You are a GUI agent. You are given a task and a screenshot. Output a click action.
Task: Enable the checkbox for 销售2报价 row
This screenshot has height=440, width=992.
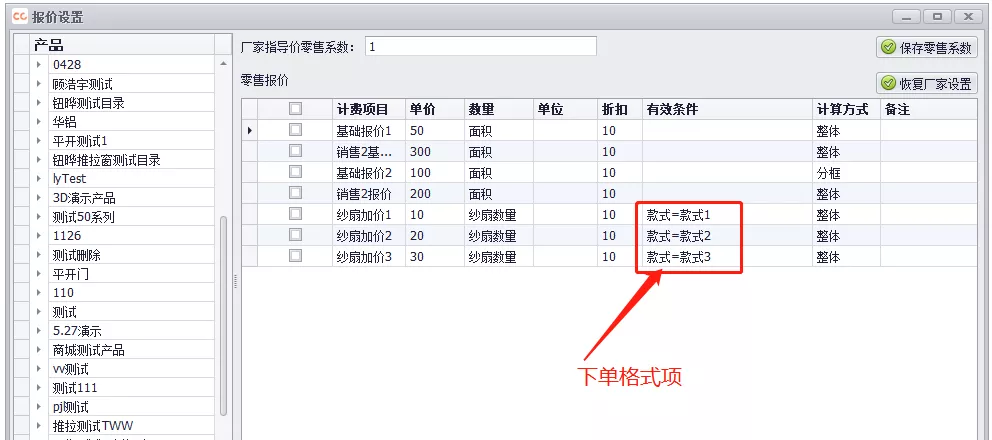tap(295, 193)
